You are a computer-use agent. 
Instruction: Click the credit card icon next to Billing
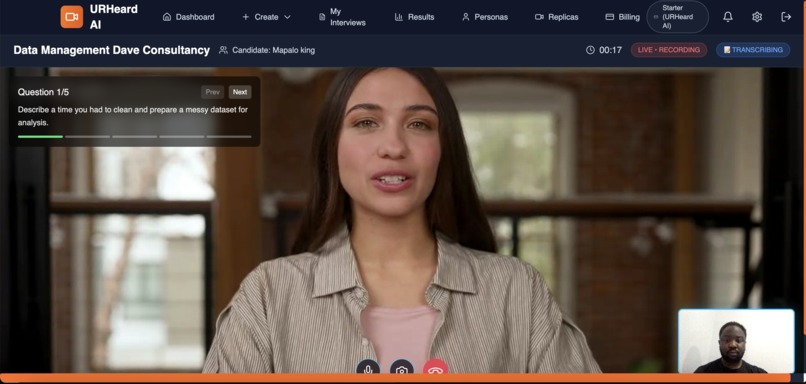pyautogui.click(x=610, y=17)
